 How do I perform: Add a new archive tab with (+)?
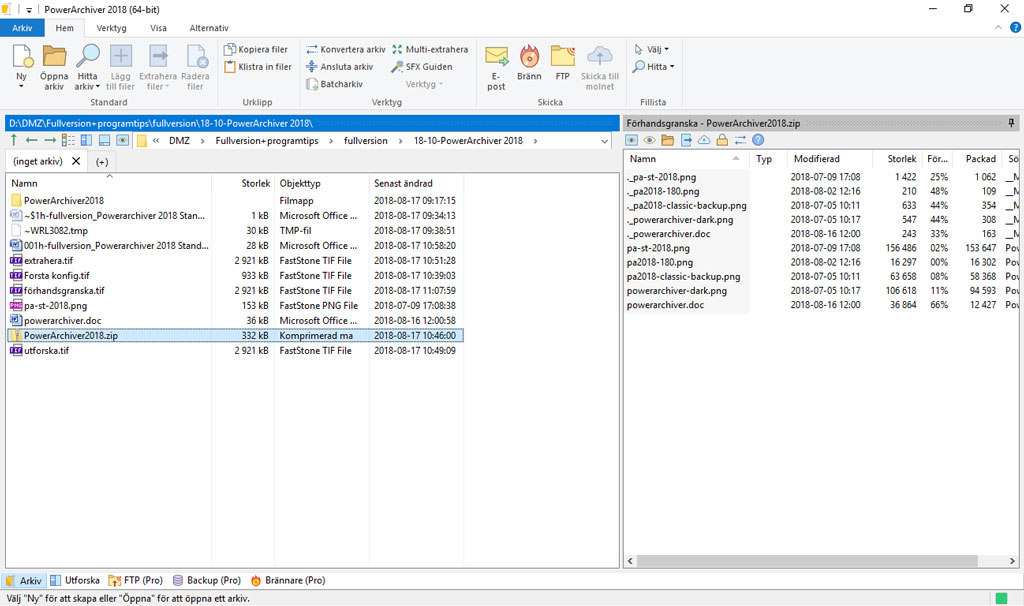pos(102,162)
